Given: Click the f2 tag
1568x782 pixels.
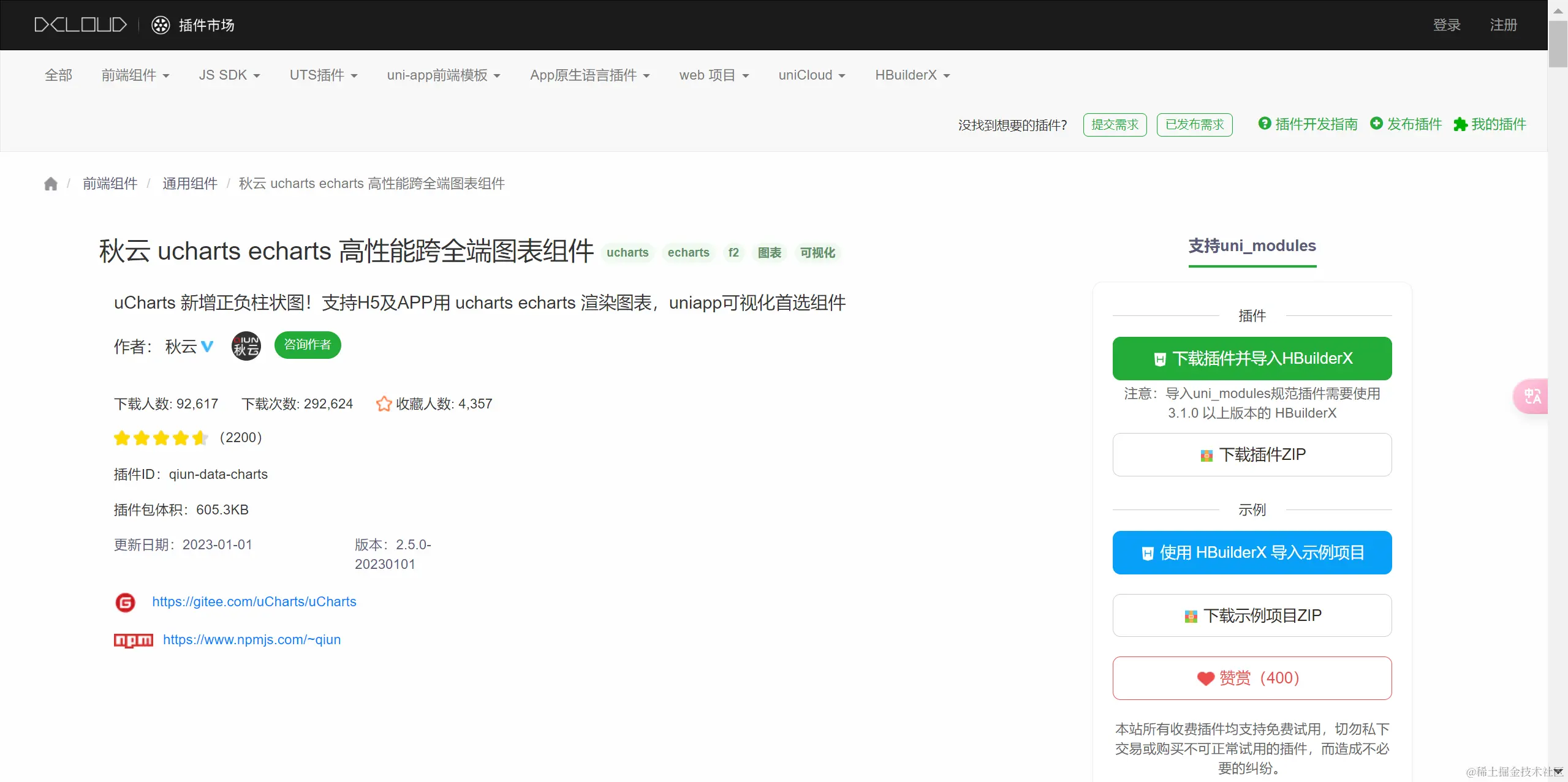Looking at the screenshot, I should [733, 253].
